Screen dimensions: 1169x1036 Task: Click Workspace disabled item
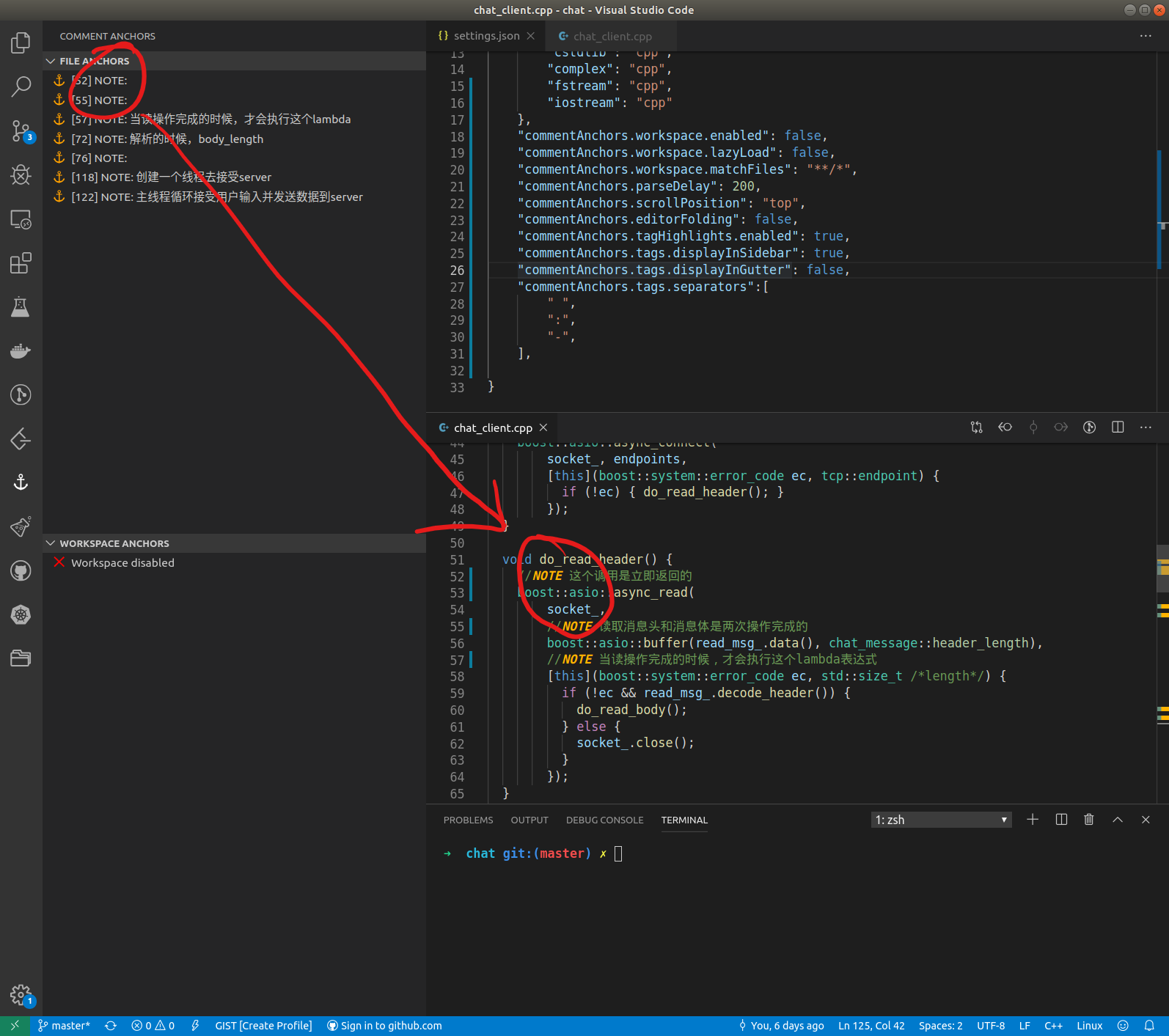coord(235,562)
